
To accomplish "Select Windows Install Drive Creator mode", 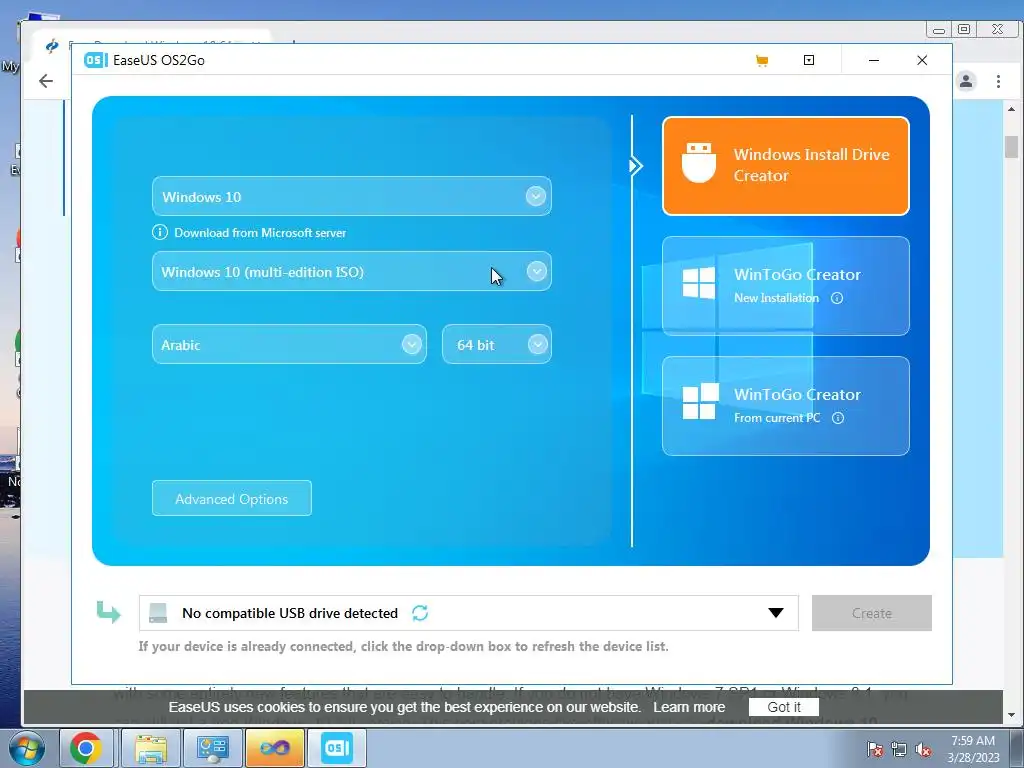I will pos(786,166).
